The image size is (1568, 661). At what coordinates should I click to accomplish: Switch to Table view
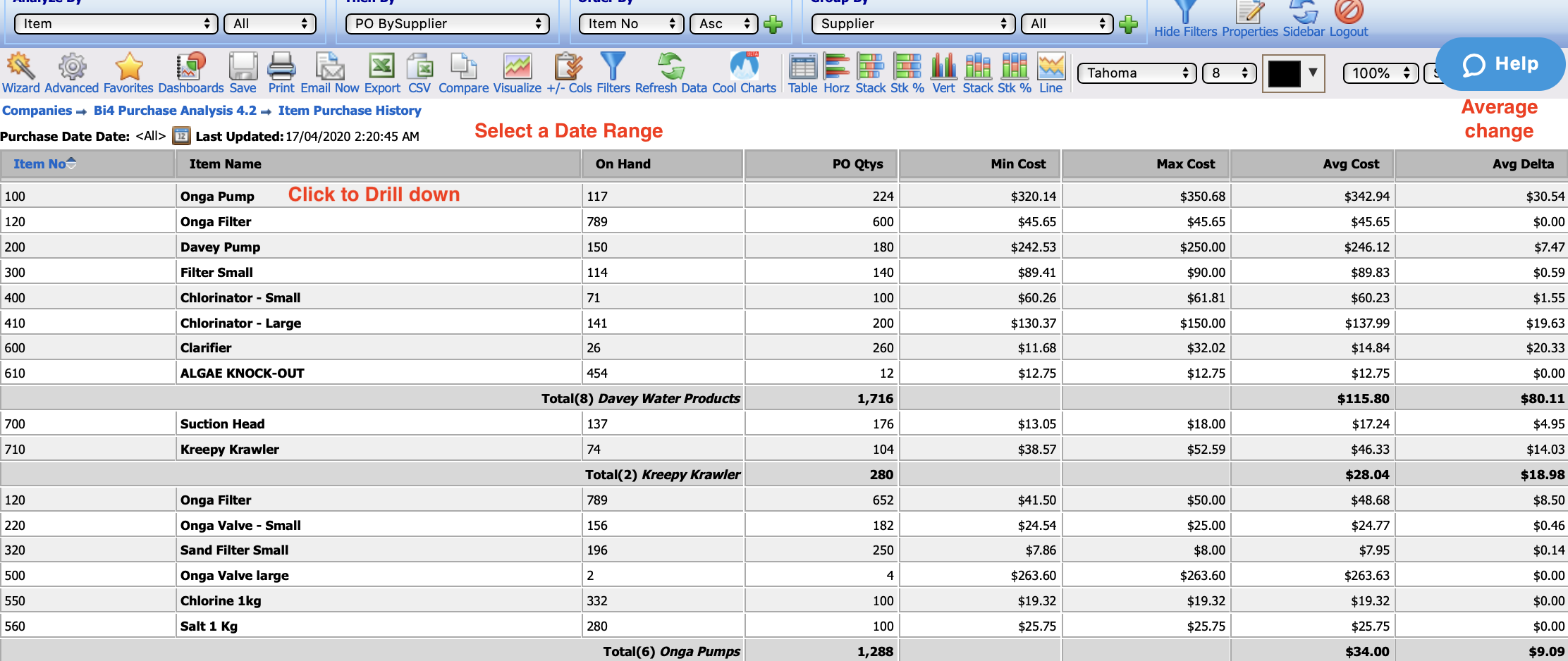click(802, 73)
